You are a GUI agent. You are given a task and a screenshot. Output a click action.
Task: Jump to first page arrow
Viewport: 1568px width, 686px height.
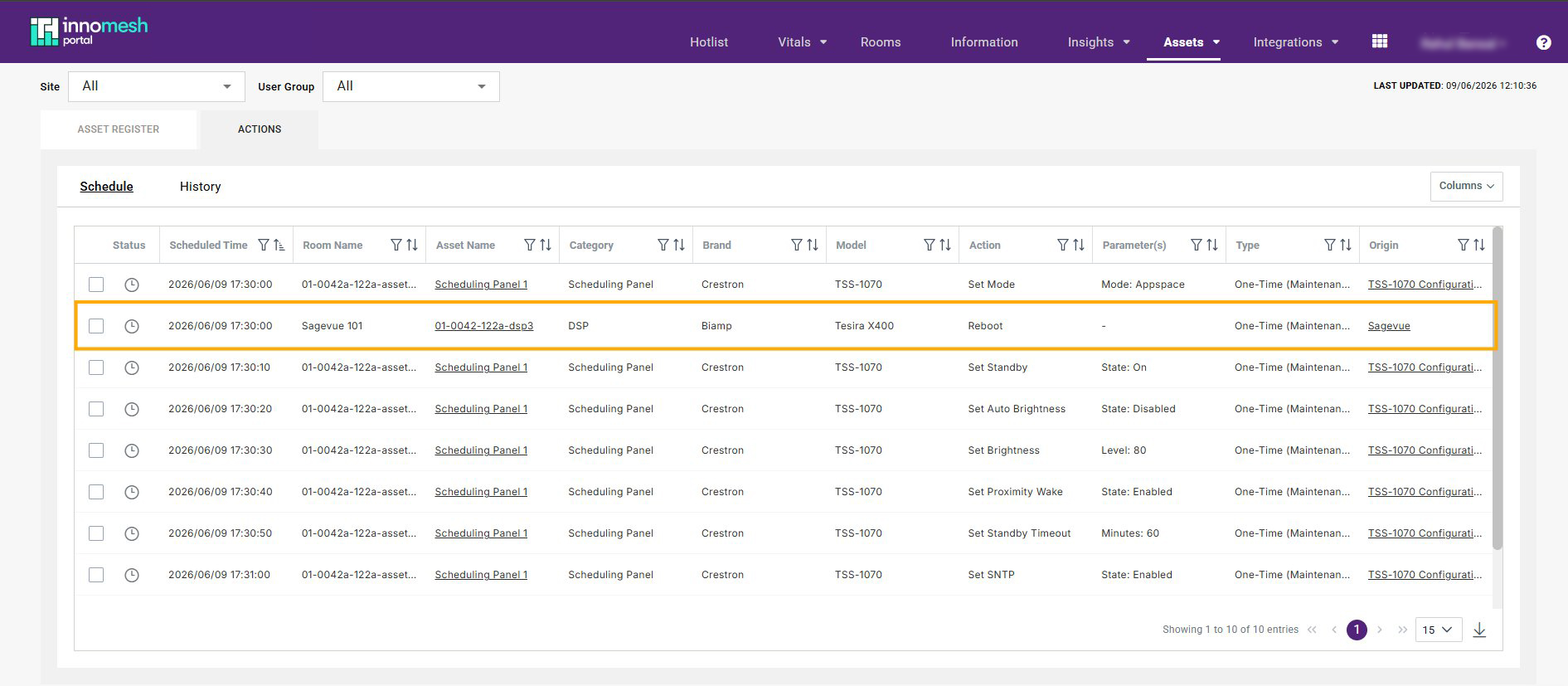point(1312,630)
